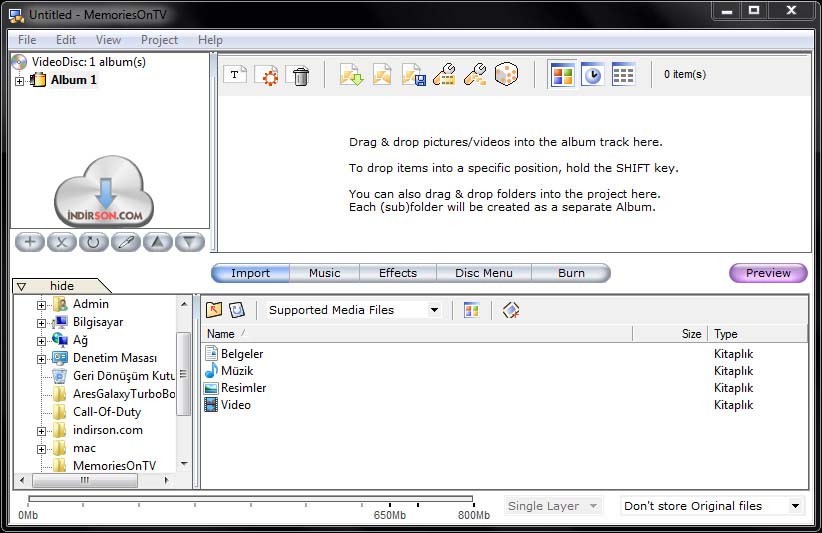Switch to the Disc Menu tab

[484, 273]
